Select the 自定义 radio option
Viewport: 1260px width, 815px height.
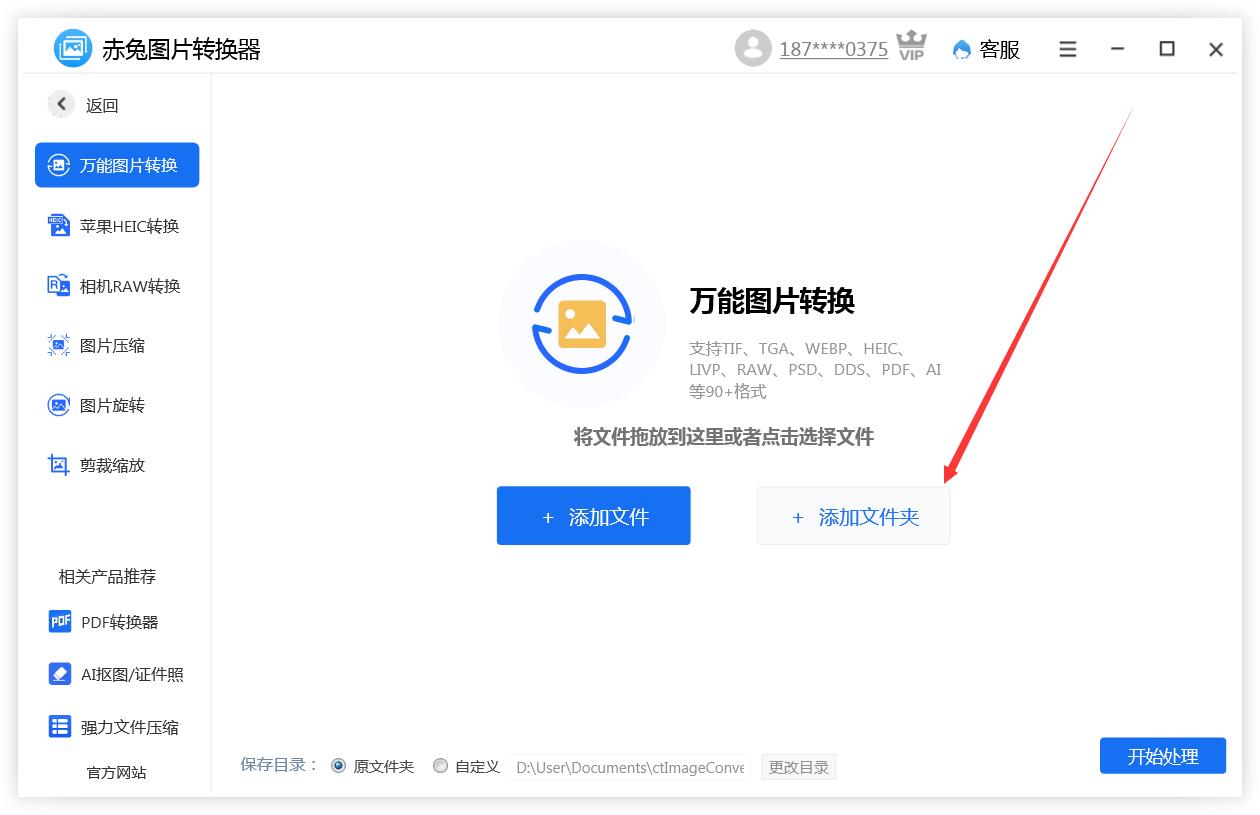(440, 766)
